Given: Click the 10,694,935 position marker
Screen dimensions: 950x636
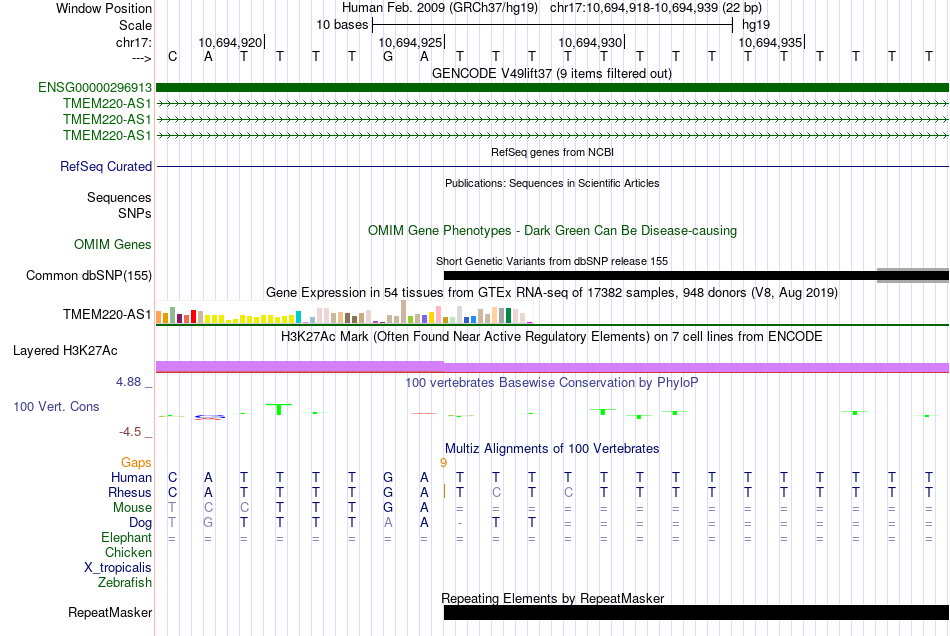Looking at the screenshot, I should [x=770, y=42].
